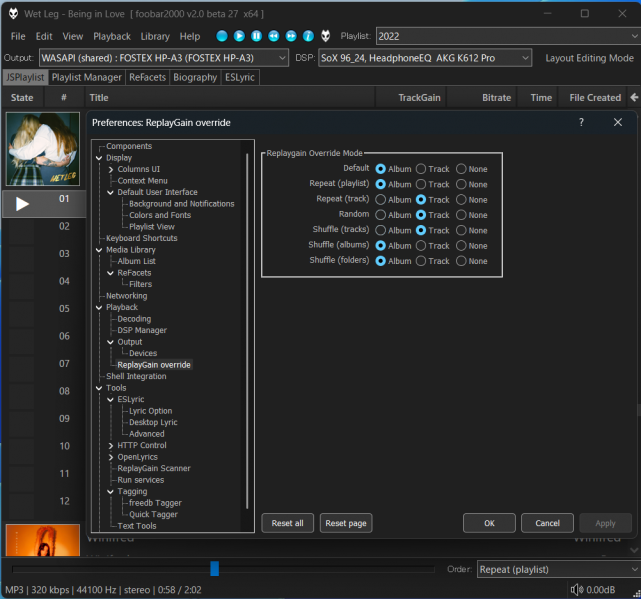Click the Reset page button

tap(346, 523)
